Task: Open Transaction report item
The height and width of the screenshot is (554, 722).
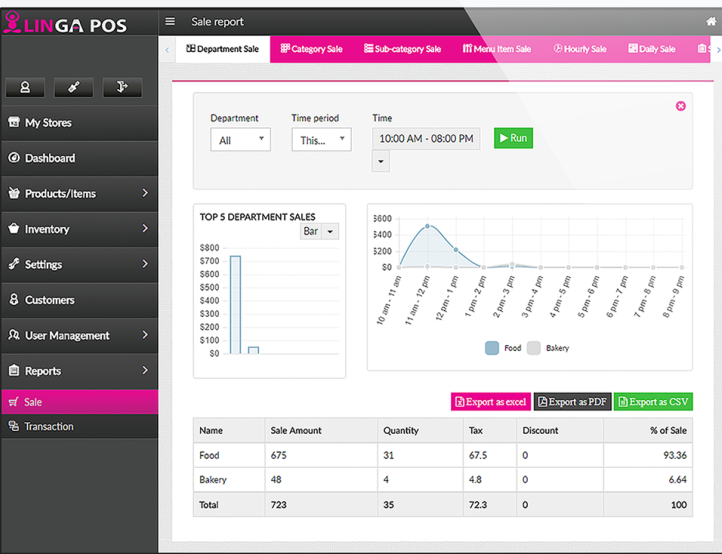Action: point(79,426)
